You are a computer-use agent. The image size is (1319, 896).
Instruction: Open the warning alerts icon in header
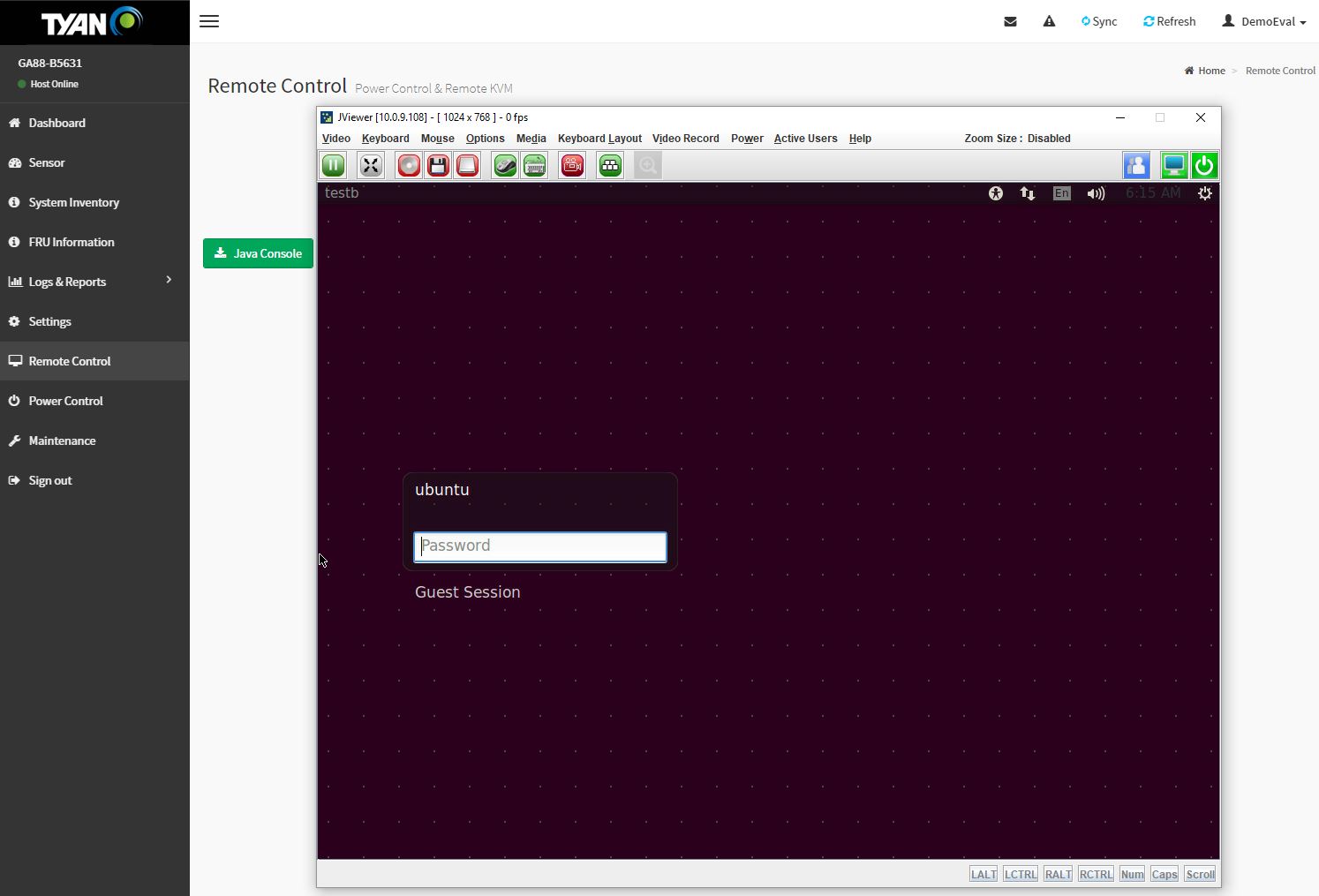point(1049,21)
